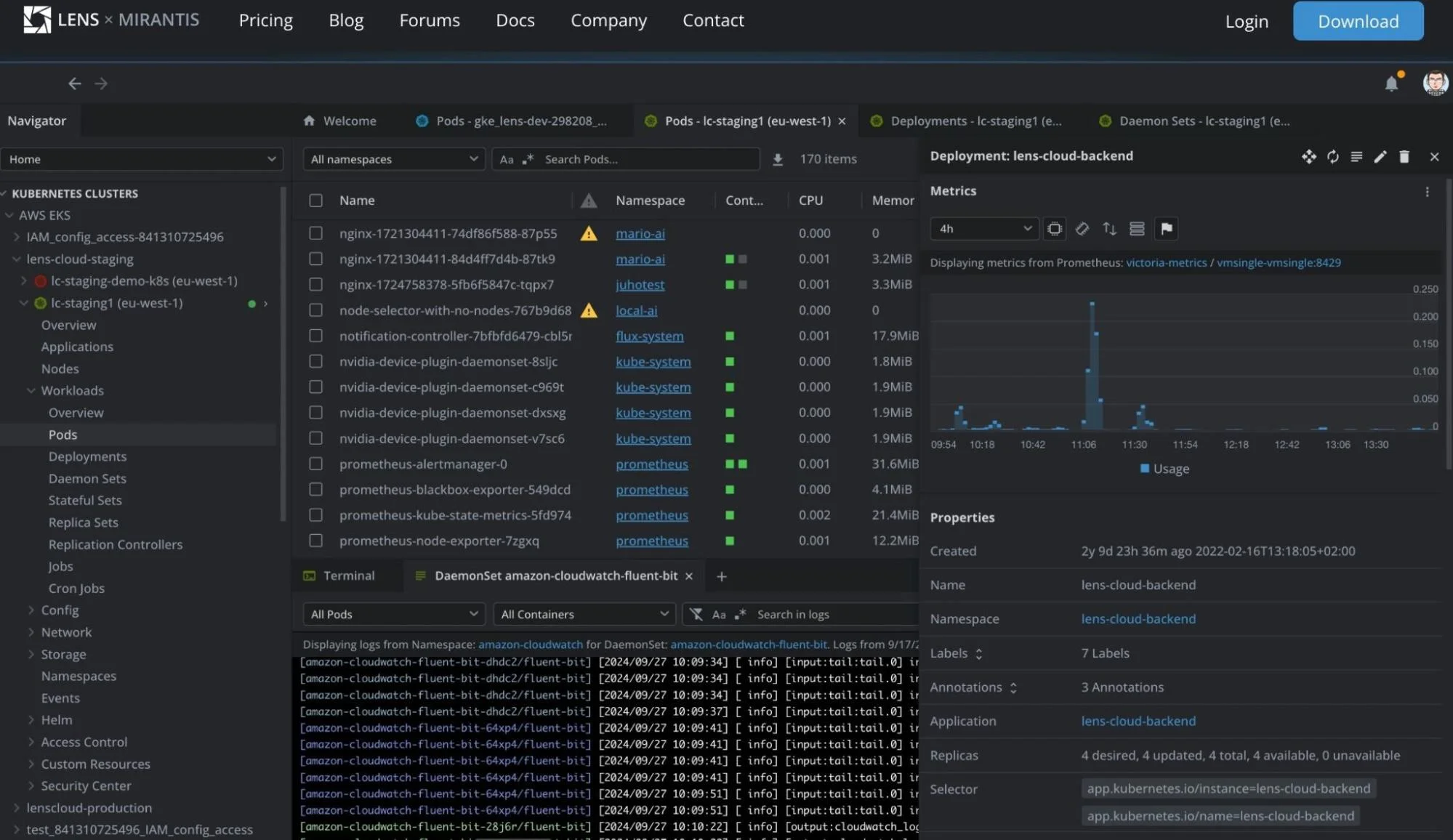Open the flux-system namespace link
The height and width of the screenshot is (840, 1453).
tap(649, 336)
